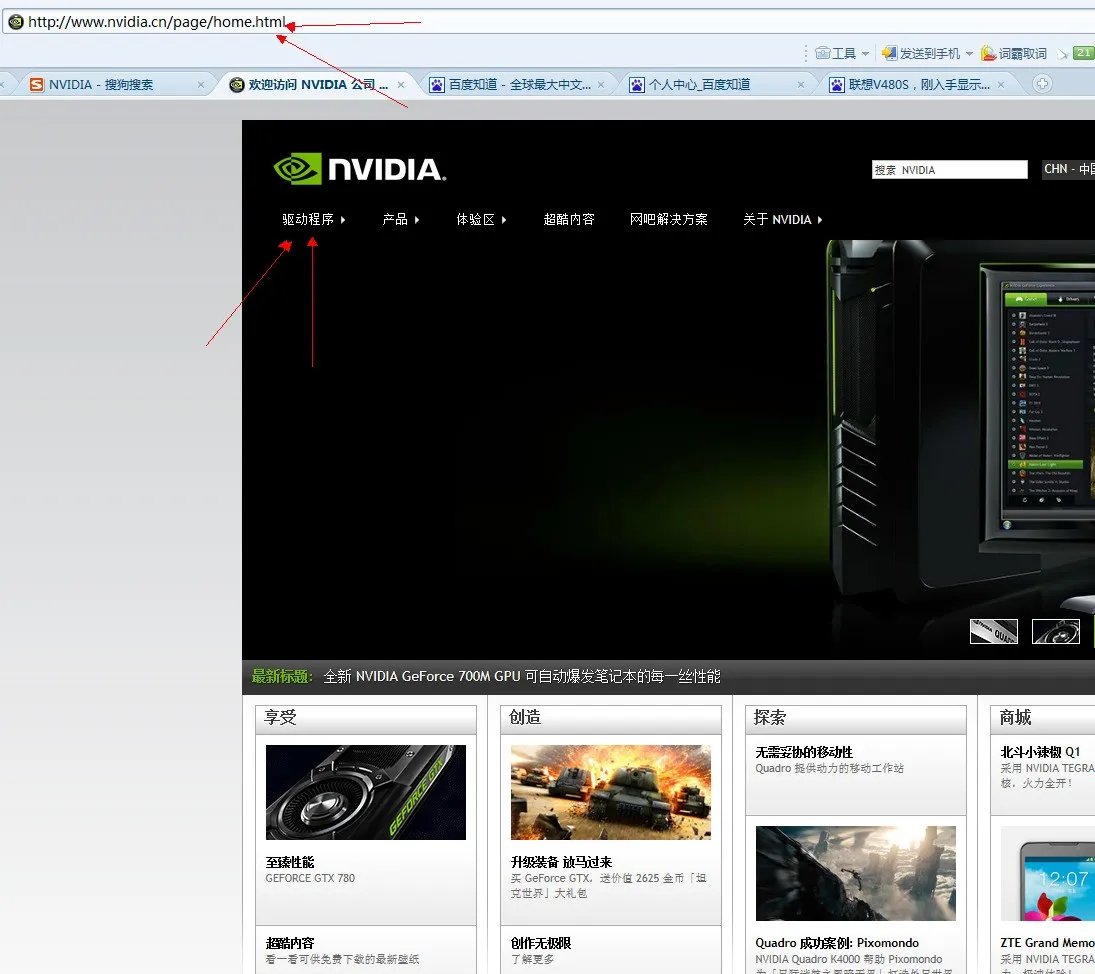Expand the 发送到手机 dropdown arrow
This screenshot has width=1095, height=974.
tap(969, 54)
